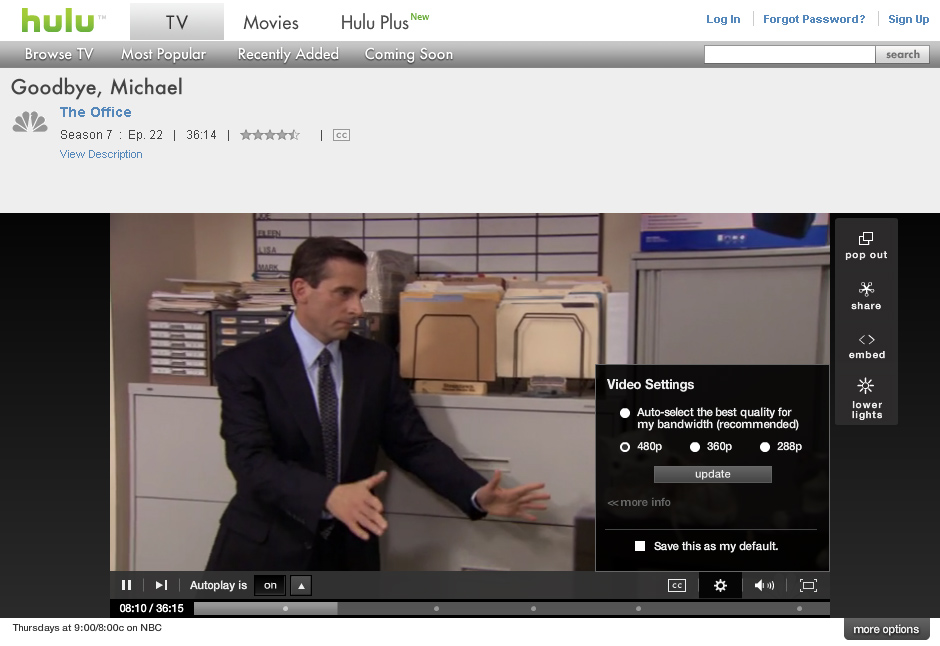940x646 pixels.
Task: Select the 480p quality option
Action: tap(625, 447)
